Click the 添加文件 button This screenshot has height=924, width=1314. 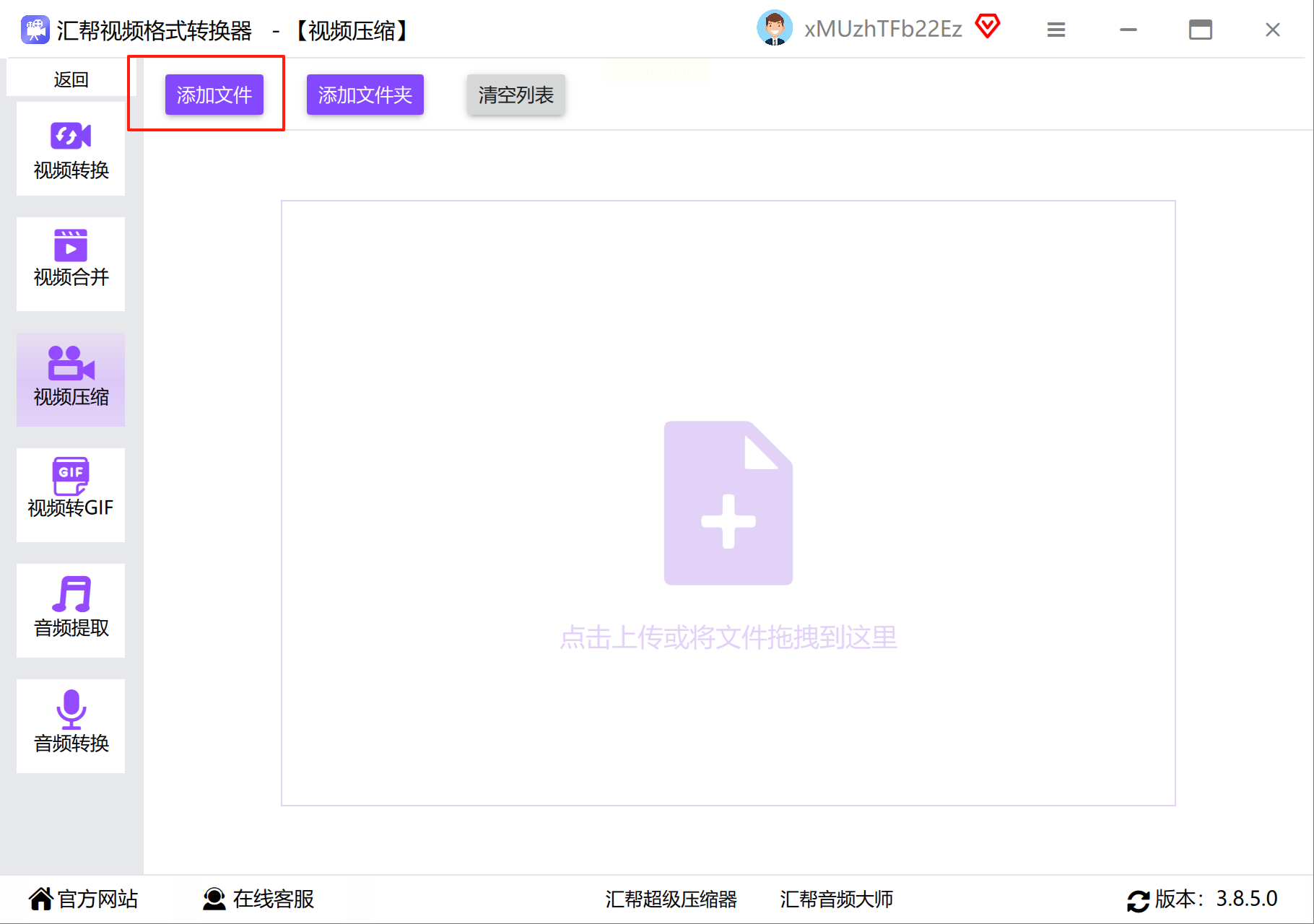point(214,95)
